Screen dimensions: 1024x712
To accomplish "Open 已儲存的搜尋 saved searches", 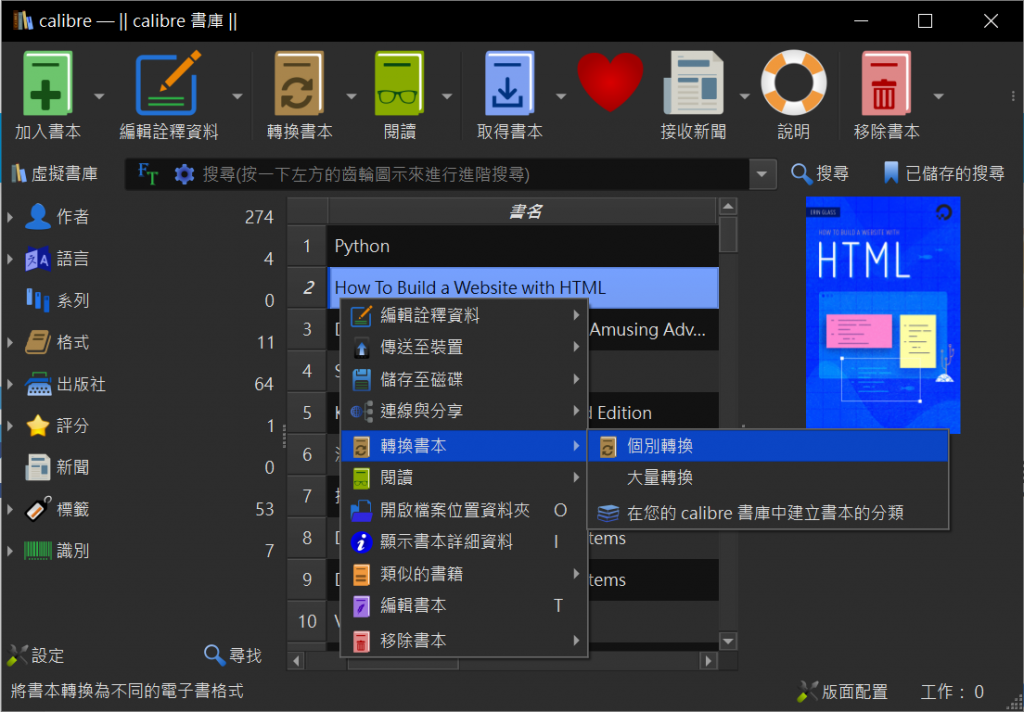I will (x=944, y=174).
